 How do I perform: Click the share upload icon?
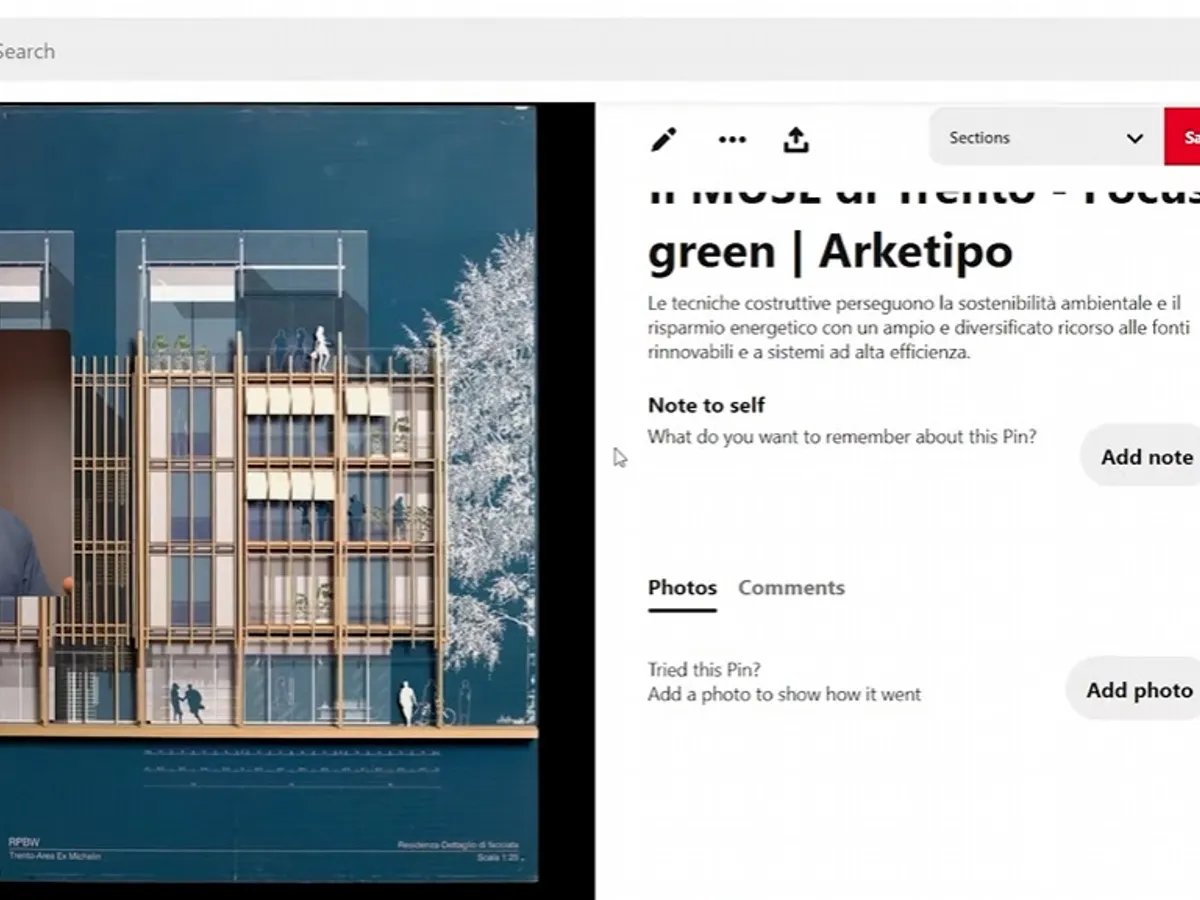click(x=796, y=139)
